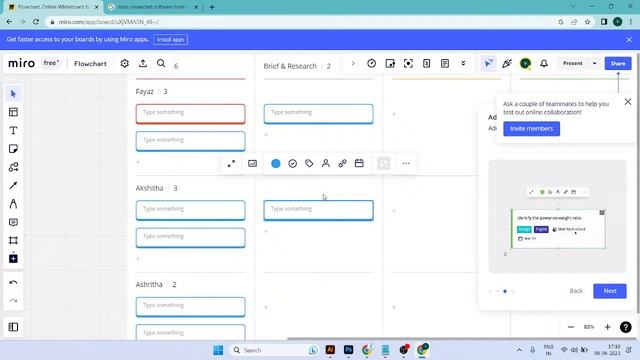Add tag to card
Screen dimensions: 640x360
[x=309, y=163]
